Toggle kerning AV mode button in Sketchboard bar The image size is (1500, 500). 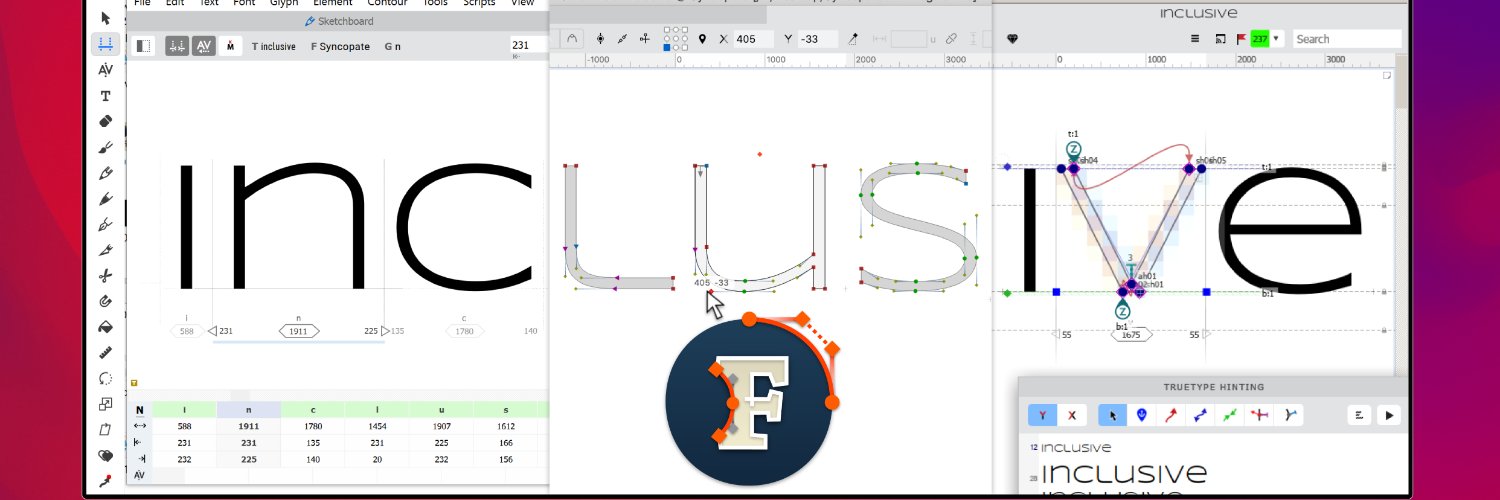point(204,46)
